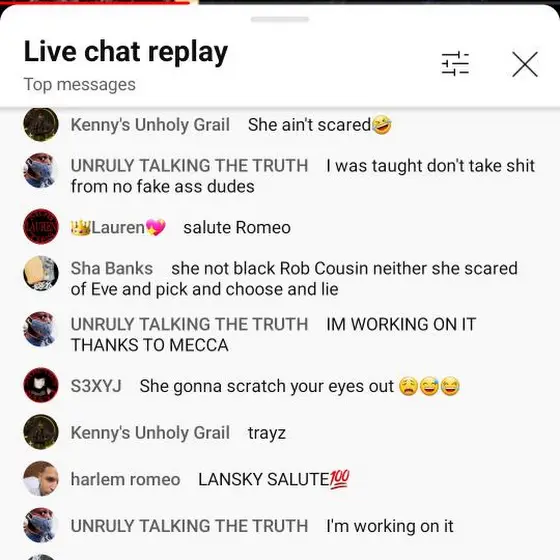Tap the S3XYJ username
This screenshot has height=560, width=560.
click(96, 386)
